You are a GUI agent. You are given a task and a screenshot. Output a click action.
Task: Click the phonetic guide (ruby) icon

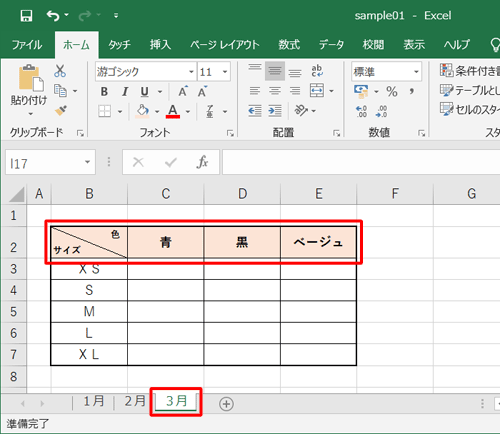pos(209,111)
